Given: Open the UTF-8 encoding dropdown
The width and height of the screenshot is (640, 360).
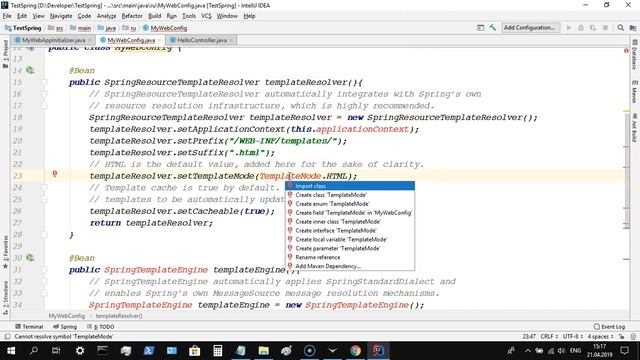Looking at the screenshot, I should click(573, 337).
